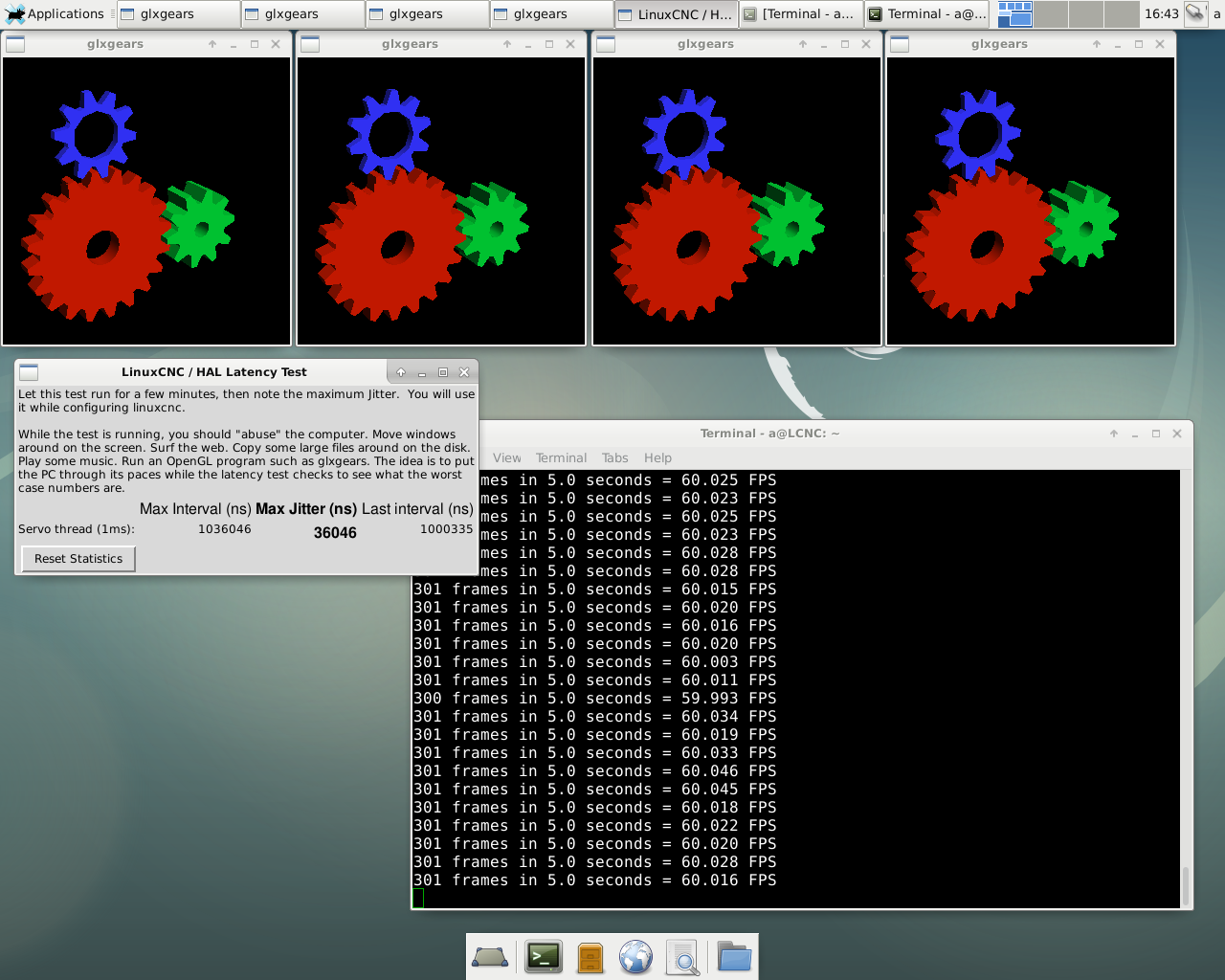The width and height of the screenshot is (1225, 980).
Task: Click the Terminal line showing 60.022 FPS
Action: click(x=595, y=826)
